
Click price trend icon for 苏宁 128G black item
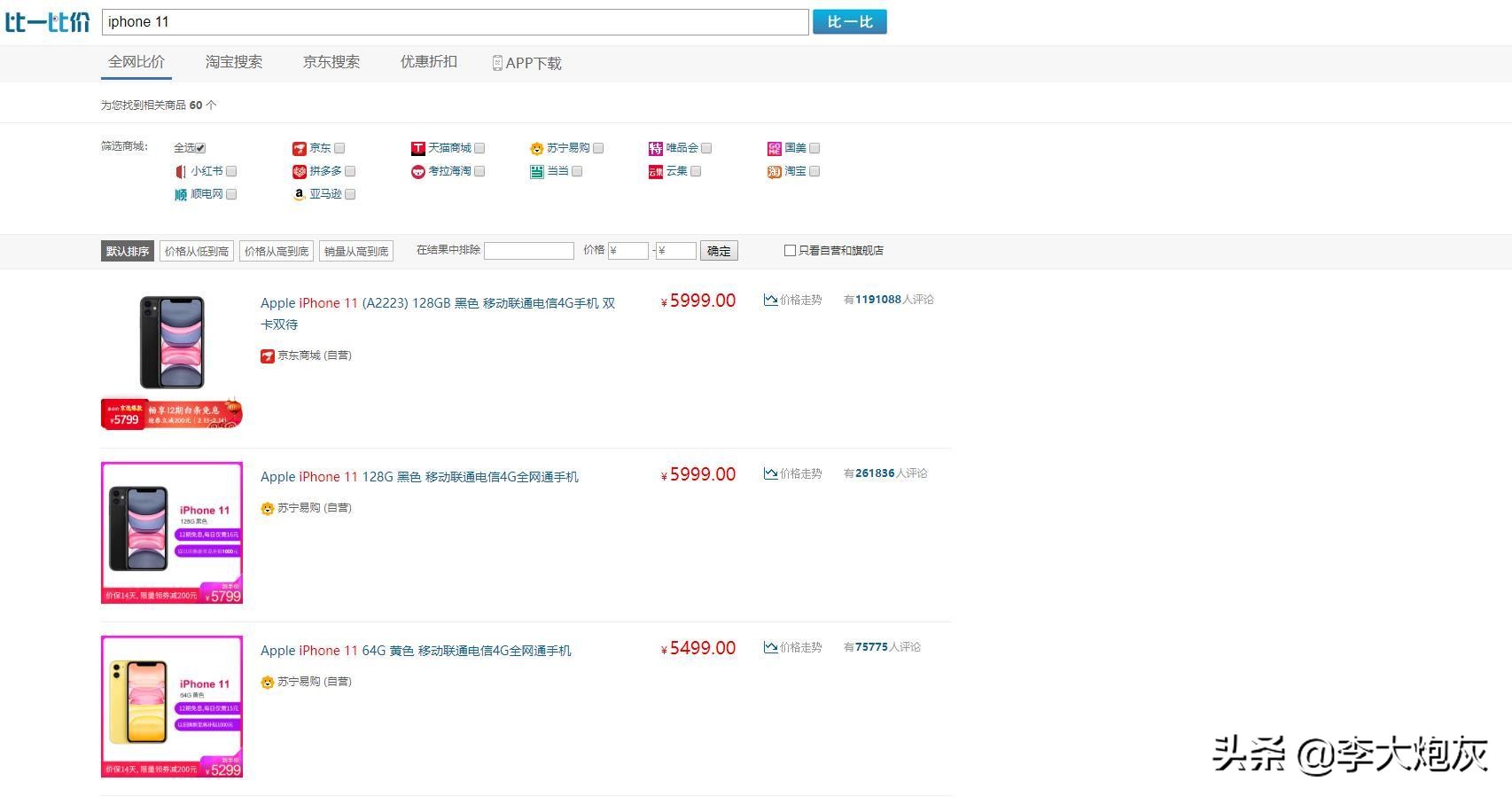[771, 474]
